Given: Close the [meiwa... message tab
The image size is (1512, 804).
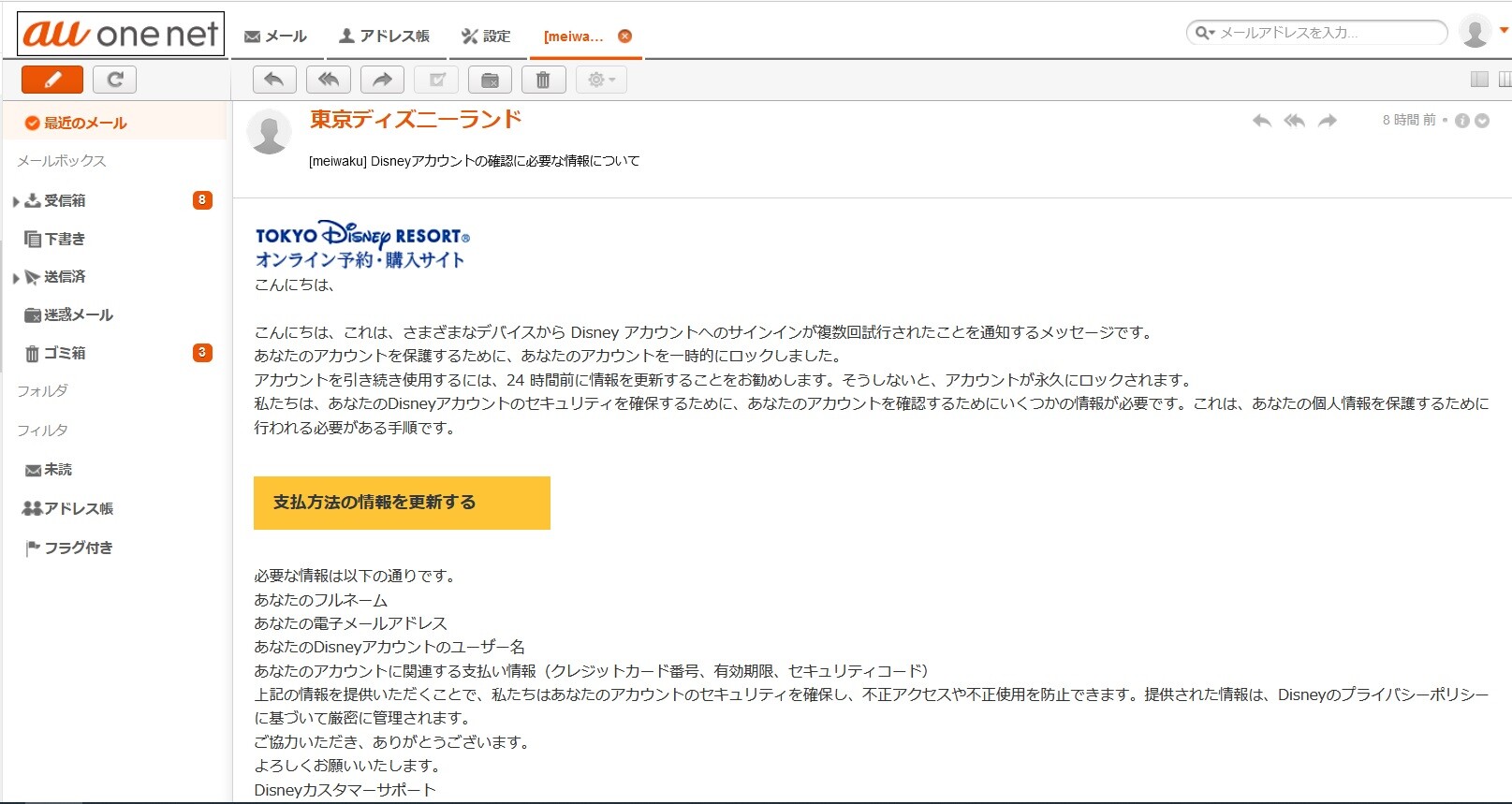Looking at the screenshot, I should click(624, 37).
